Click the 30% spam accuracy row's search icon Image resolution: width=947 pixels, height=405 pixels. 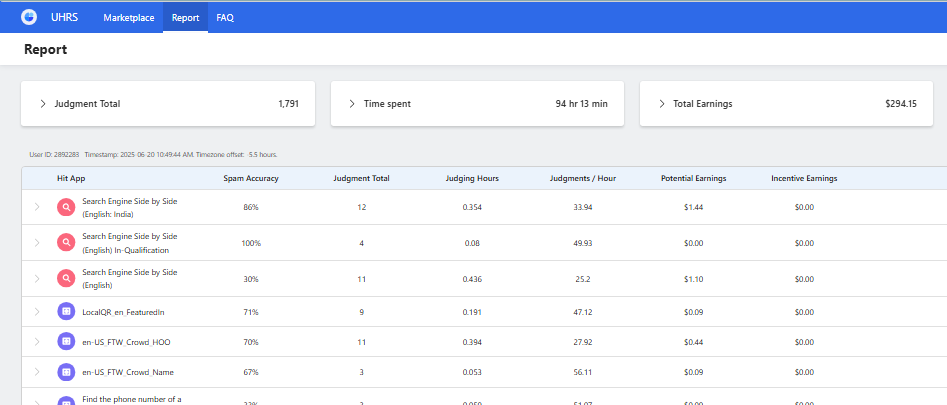[66, 279]
